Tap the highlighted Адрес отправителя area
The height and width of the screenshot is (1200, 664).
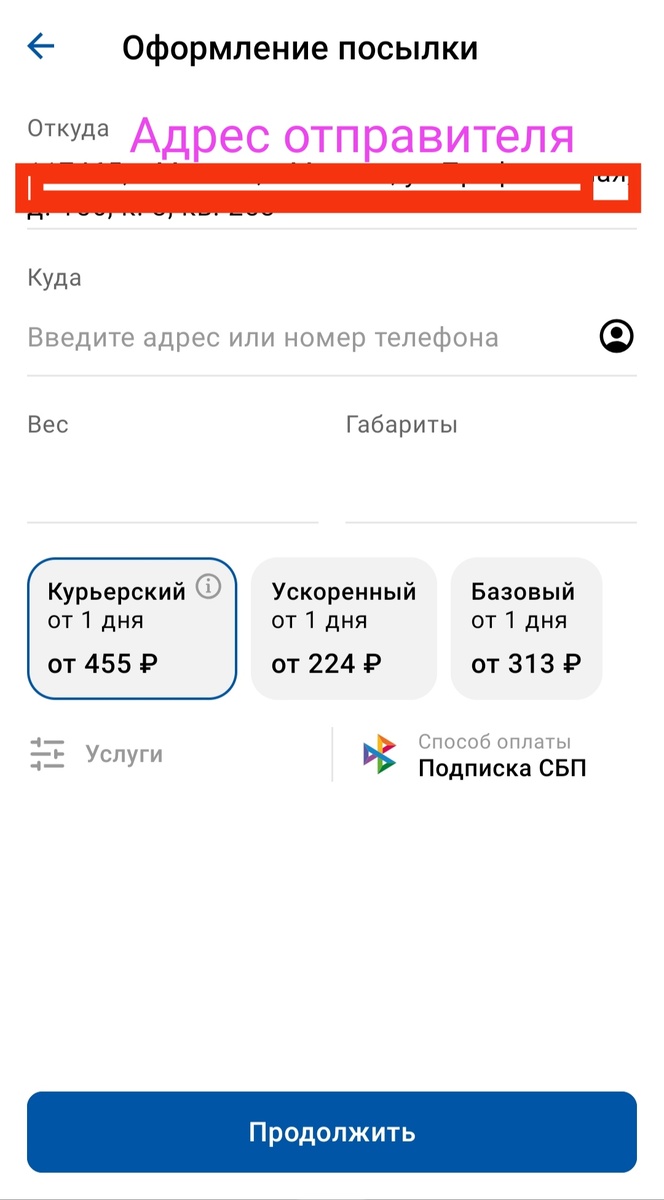(330, 186)
